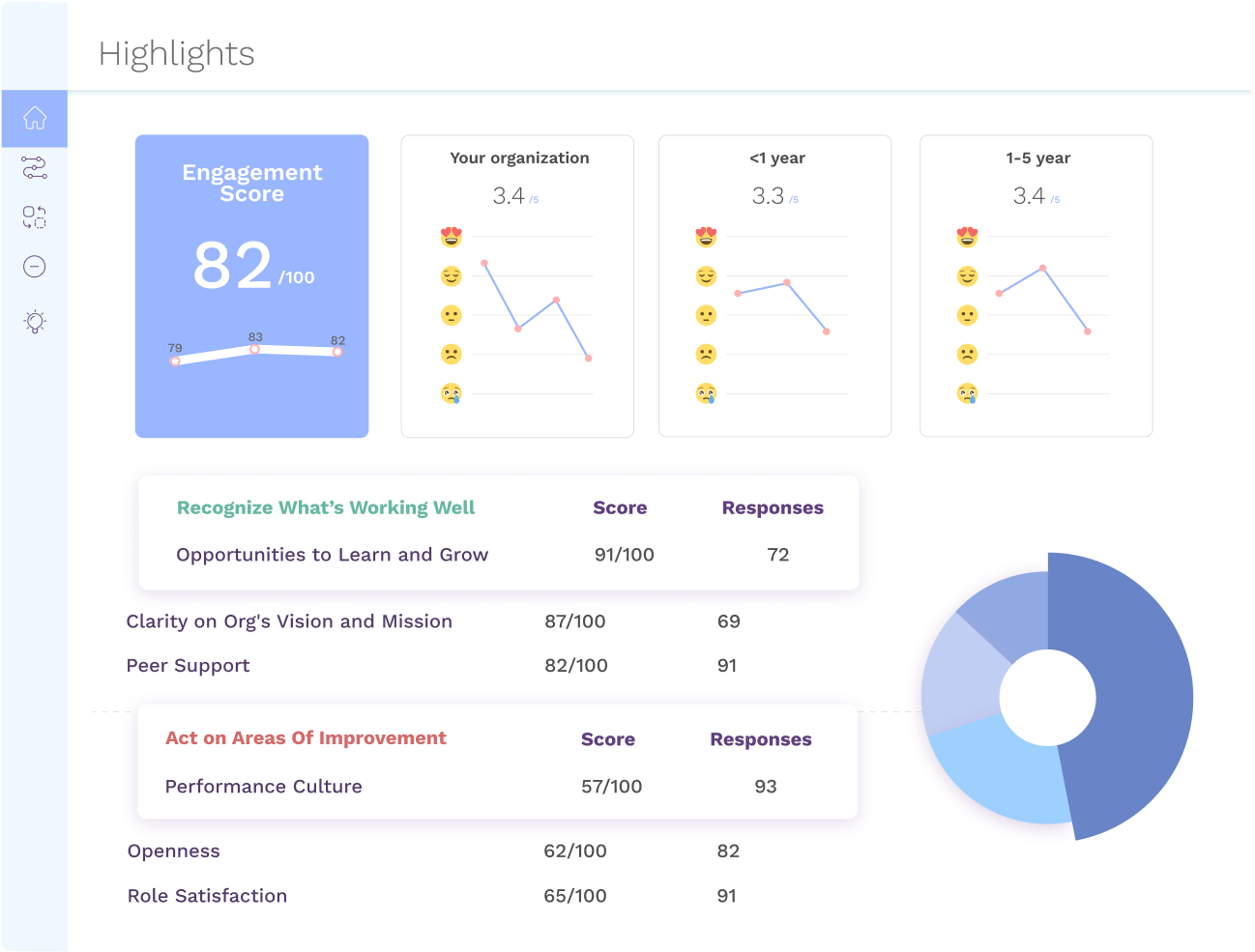Click the swap squares sidebar icon

point(35,217)
